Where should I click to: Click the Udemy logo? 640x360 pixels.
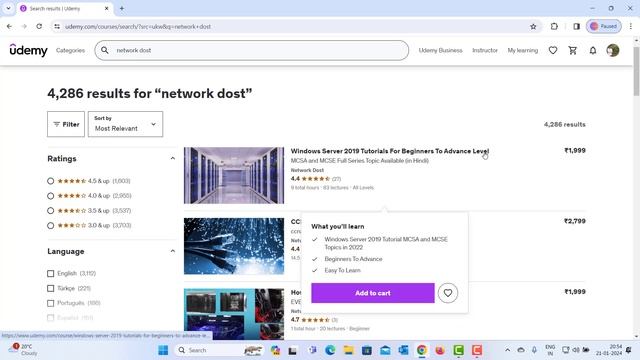[x=28, y=50]
